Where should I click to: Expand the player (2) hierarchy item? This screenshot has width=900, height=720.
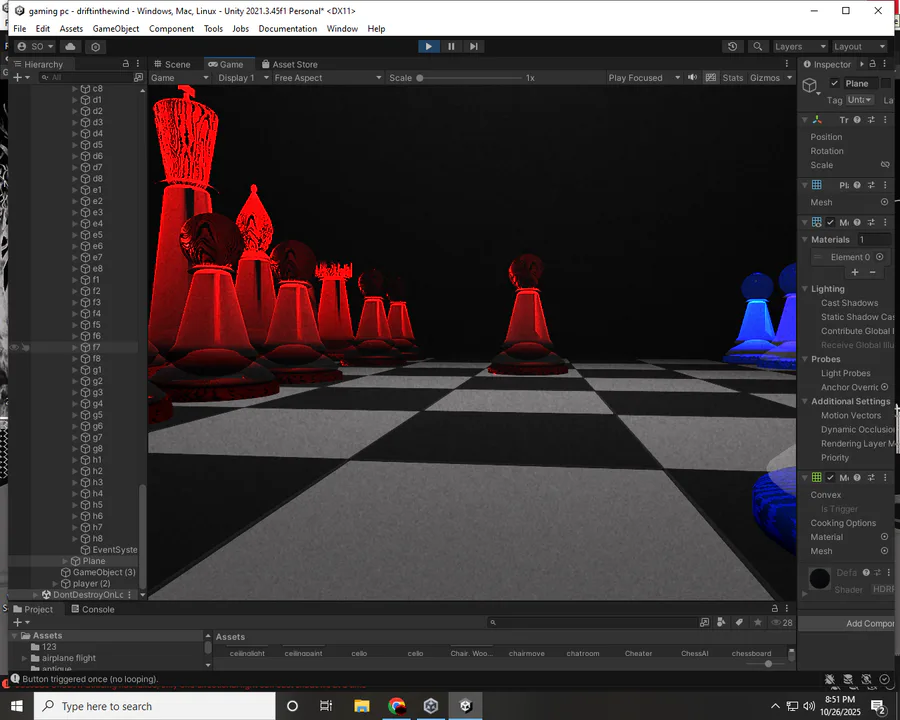55,584
